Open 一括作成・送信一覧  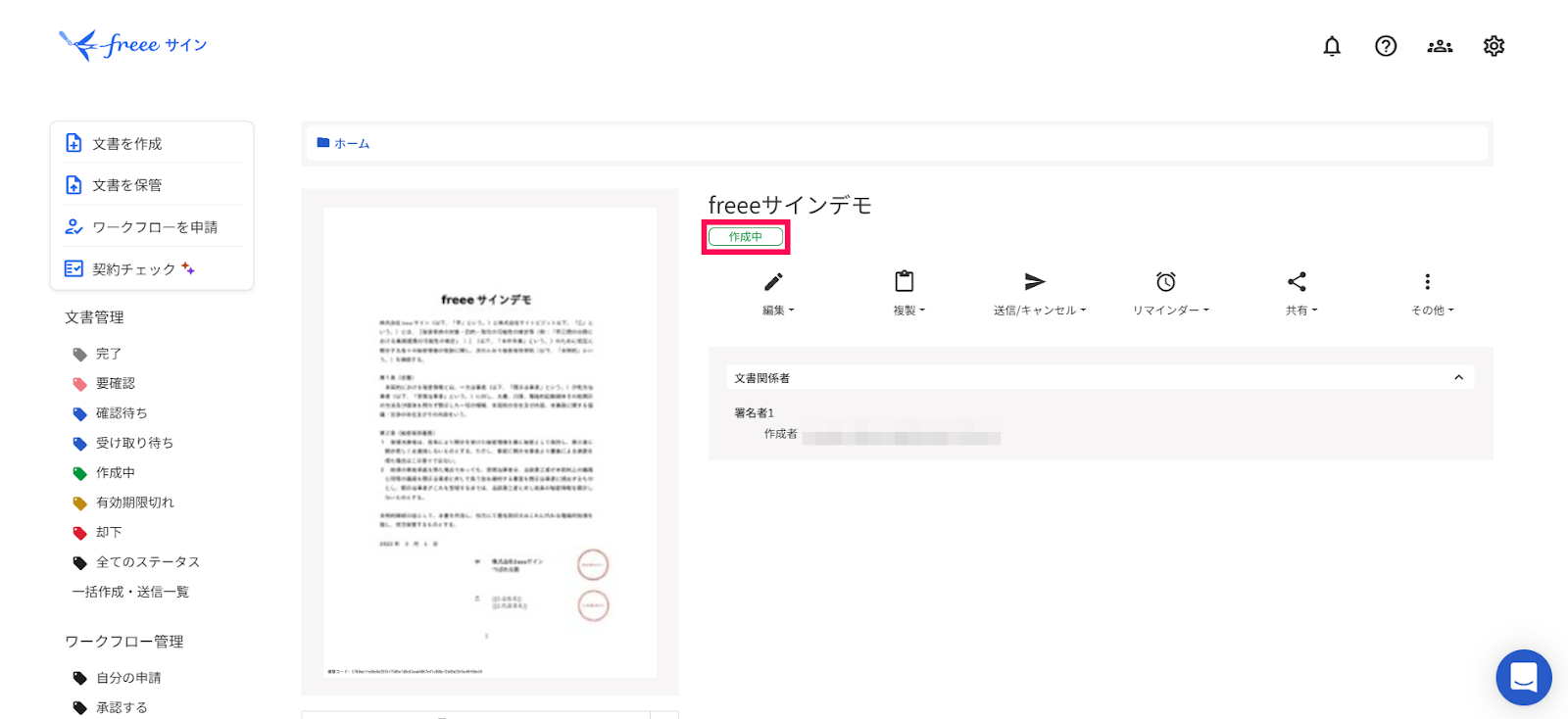pyautogui.click(x=130, y=592)
